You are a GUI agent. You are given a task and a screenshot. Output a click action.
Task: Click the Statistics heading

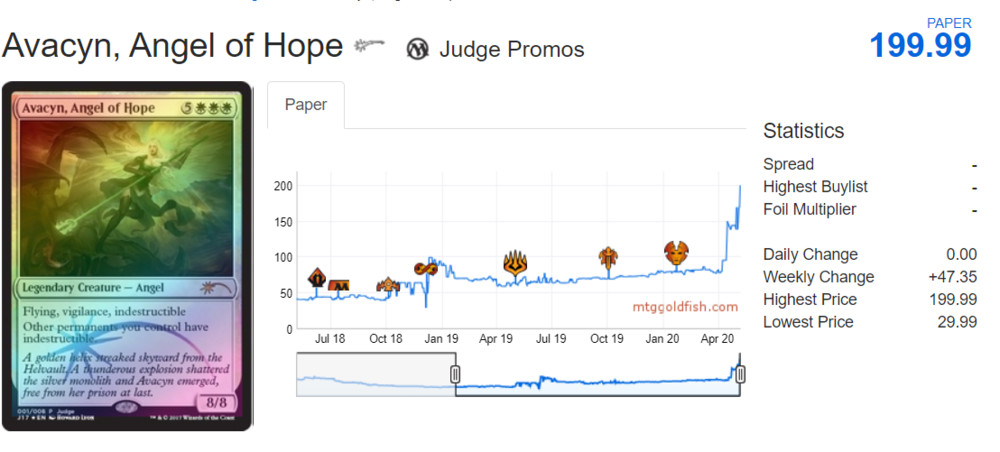pos(803,131)
